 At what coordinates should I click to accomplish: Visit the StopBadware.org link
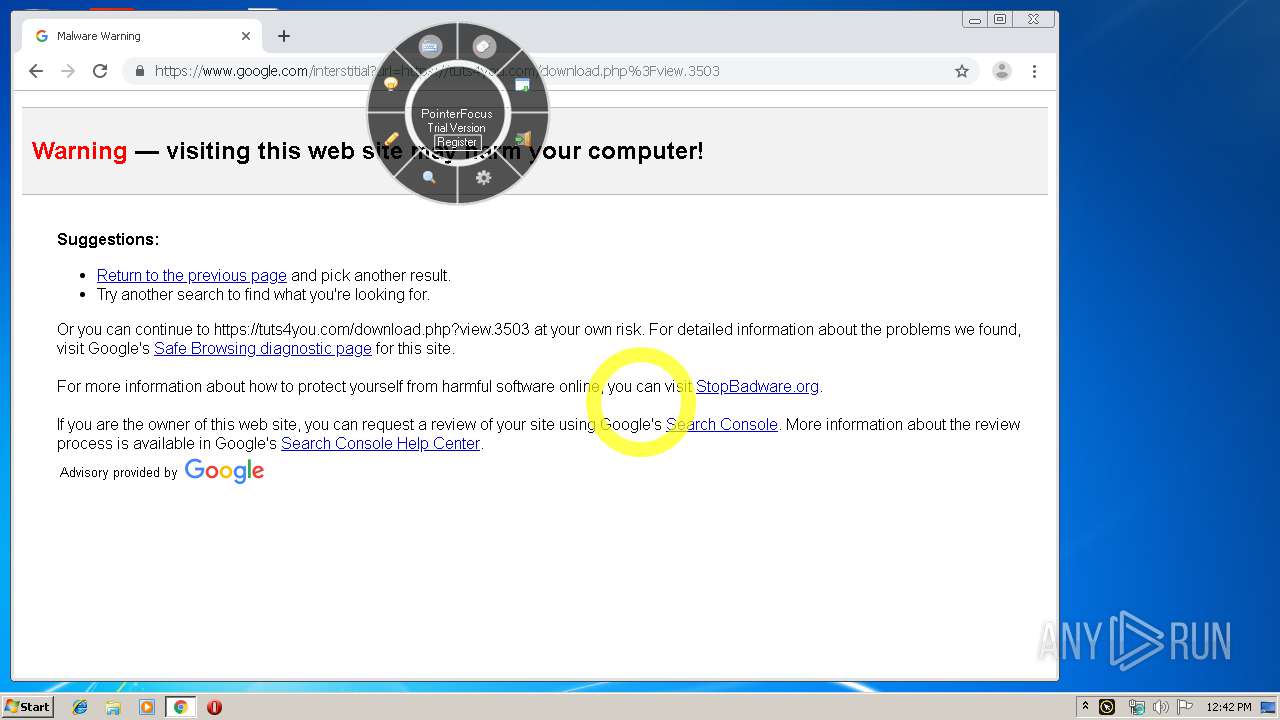tap(757, 386)
